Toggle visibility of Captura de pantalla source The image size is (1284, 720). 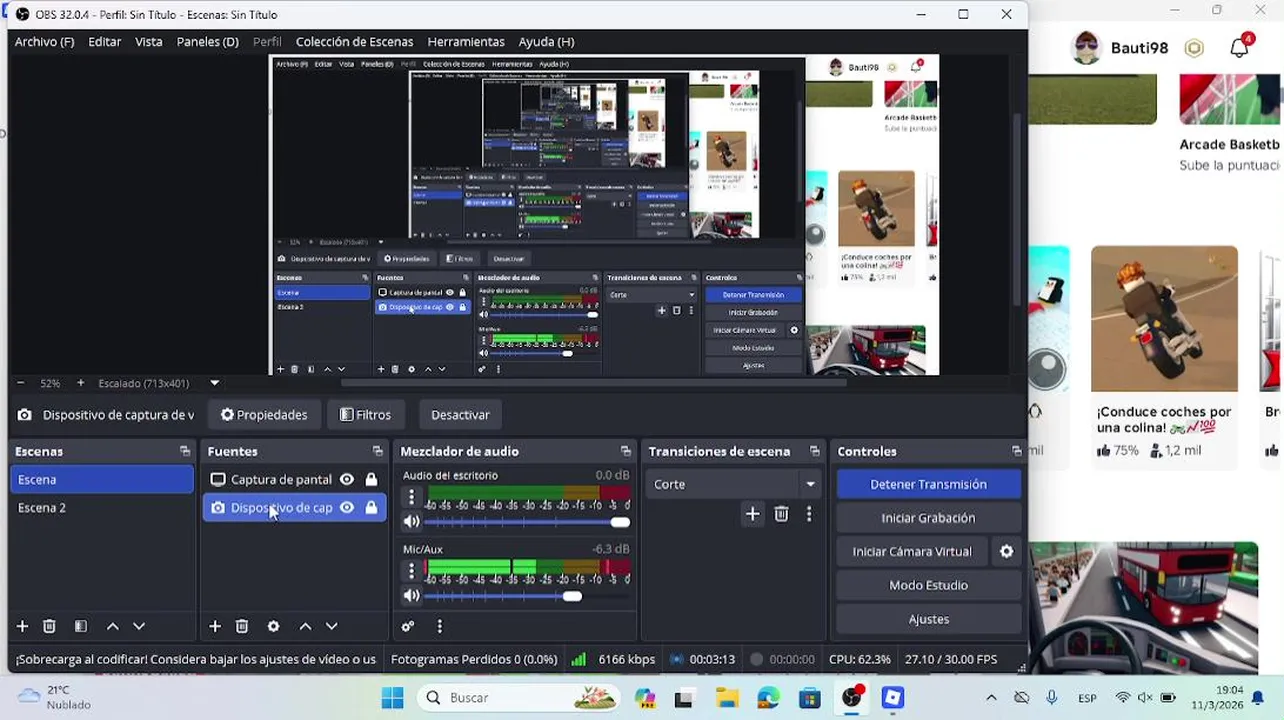click(347, 479)
